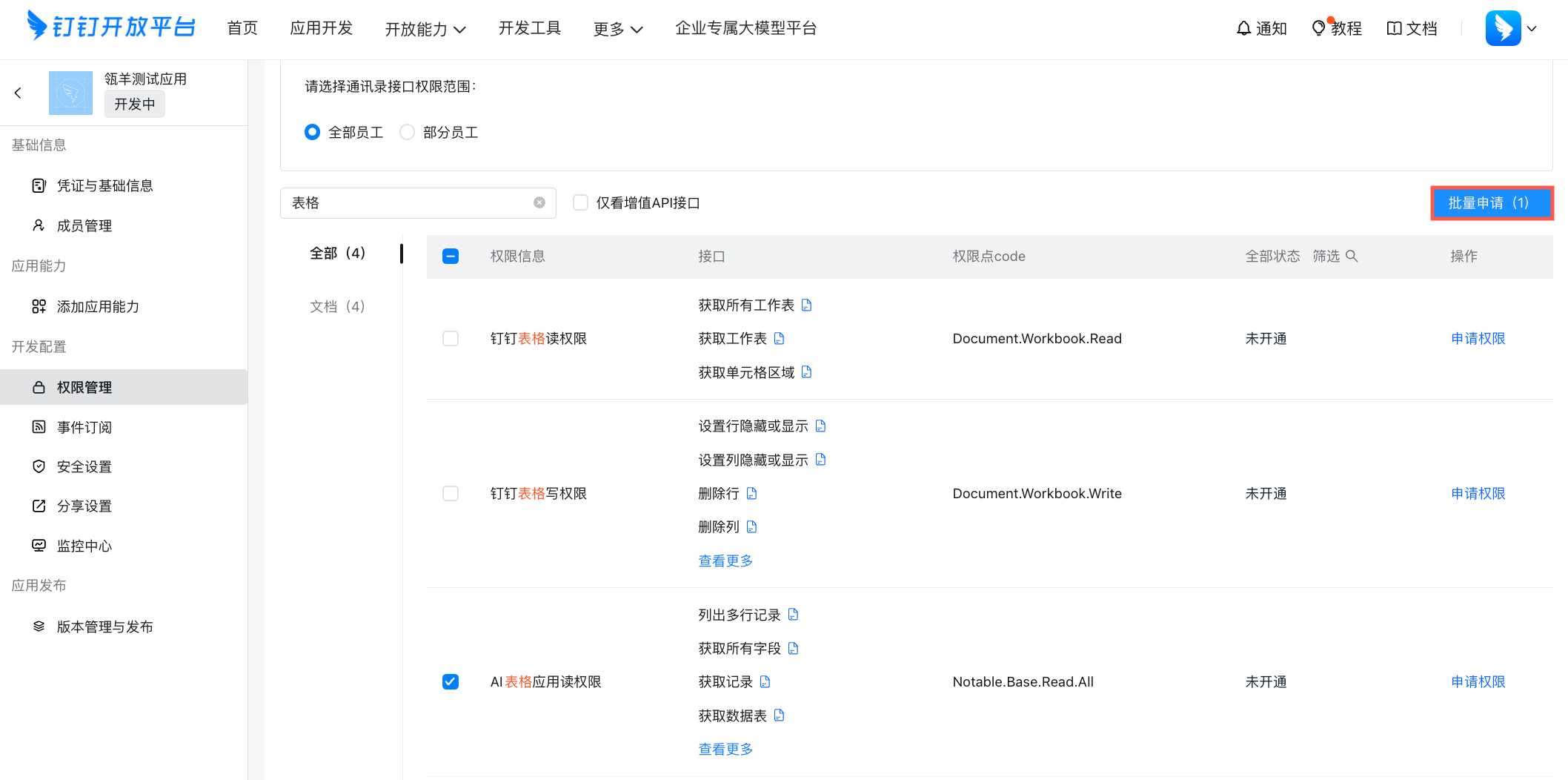Check the 钉钉表格读权限 row checkbox
Image resolution: width=1568 pixels, height=780 pixels.
pyautogui.click(x=451, y=339)
